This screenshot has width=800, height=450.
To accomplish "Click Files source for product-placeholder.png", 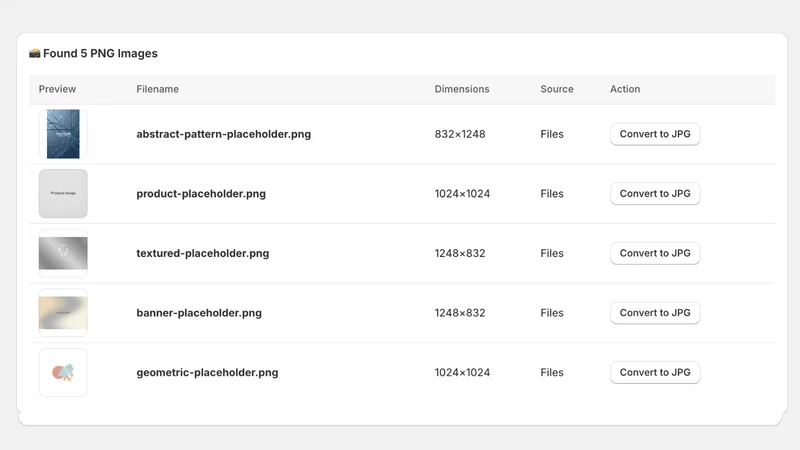I will pos(552,194).
